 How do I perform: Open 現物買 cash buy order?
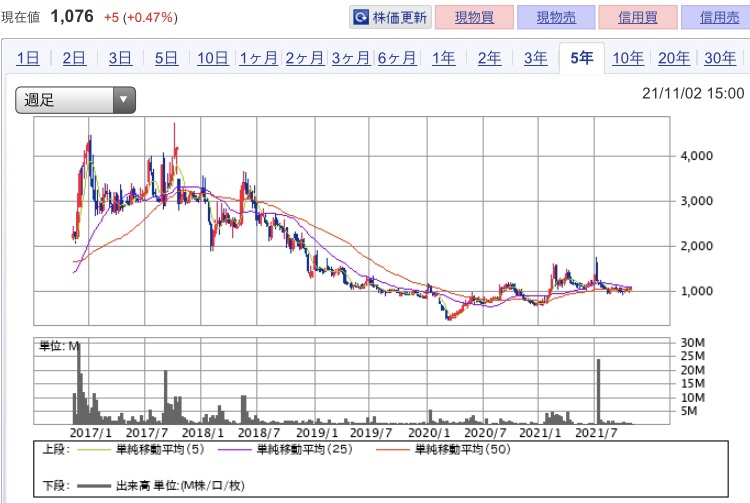[x=474, y=17]
